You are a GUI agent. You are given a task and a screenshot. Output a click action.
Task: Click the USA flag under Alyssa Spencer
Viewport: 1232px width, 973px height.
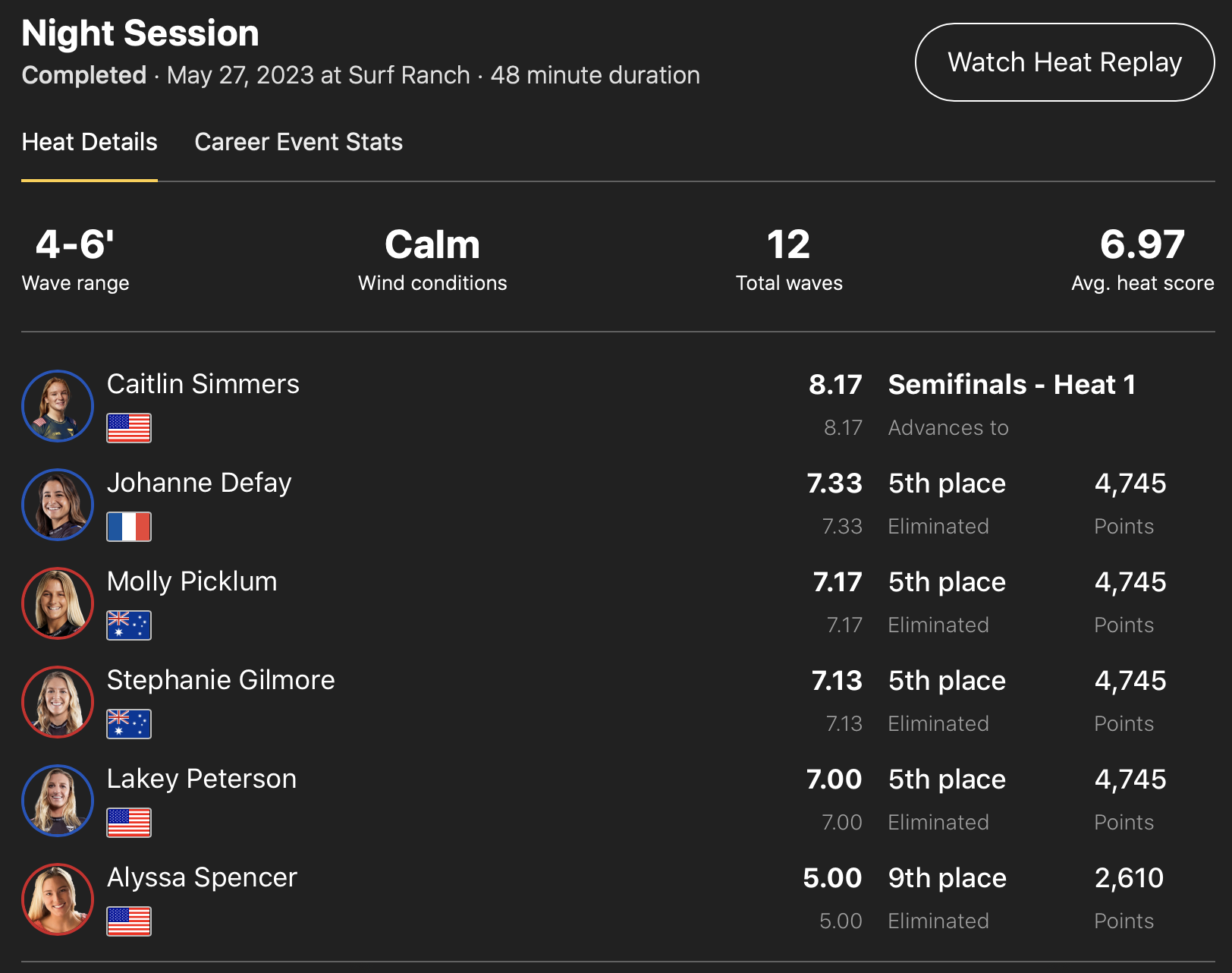(x=129, y=921)
